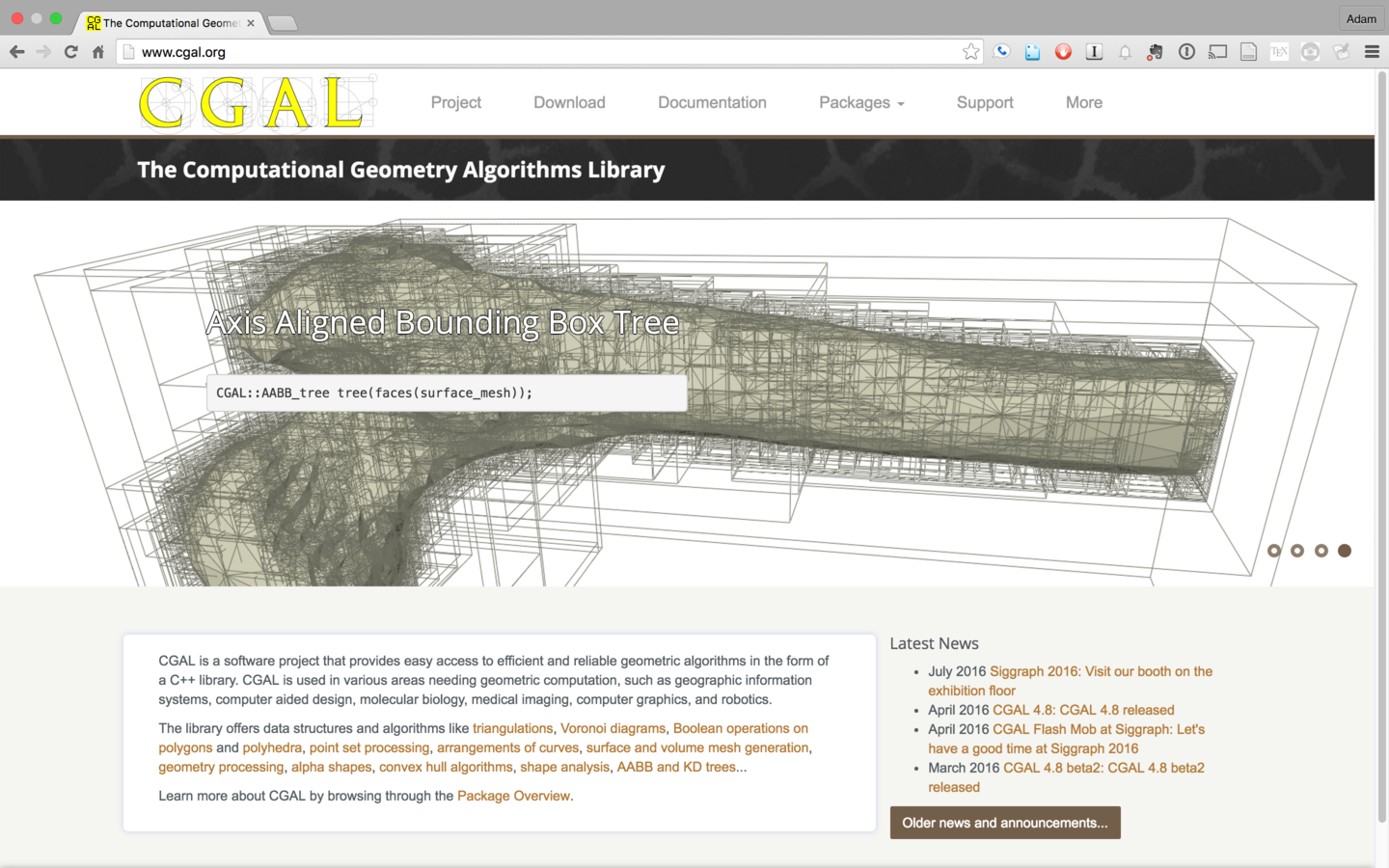Follow the point set processing link
This screenshot has height=868, width=1389.
pos(369,747)
